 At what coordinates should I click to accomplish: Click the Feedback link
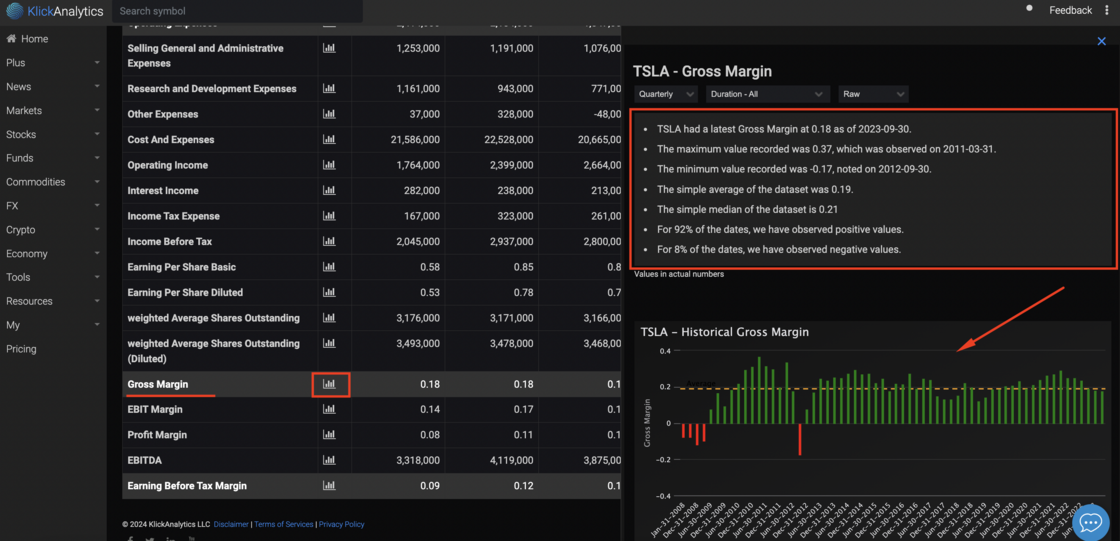pos(1070,10)
